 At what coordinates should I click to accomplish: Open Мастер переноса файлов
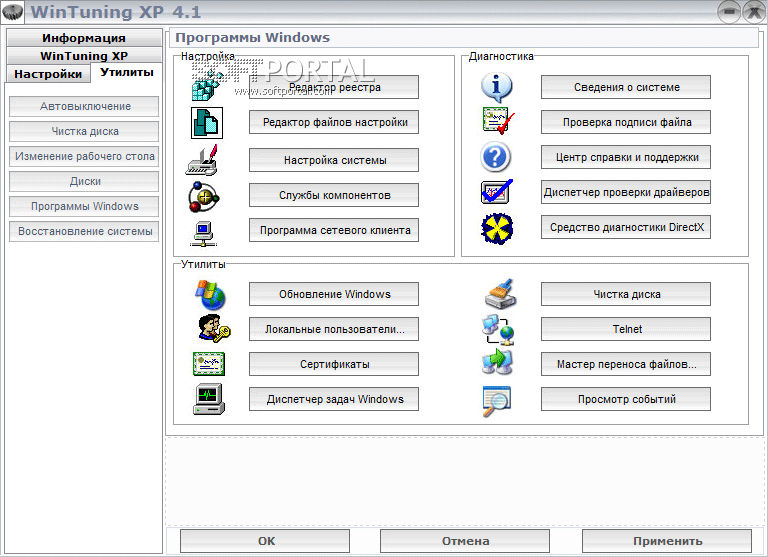[x=626, y=364]
